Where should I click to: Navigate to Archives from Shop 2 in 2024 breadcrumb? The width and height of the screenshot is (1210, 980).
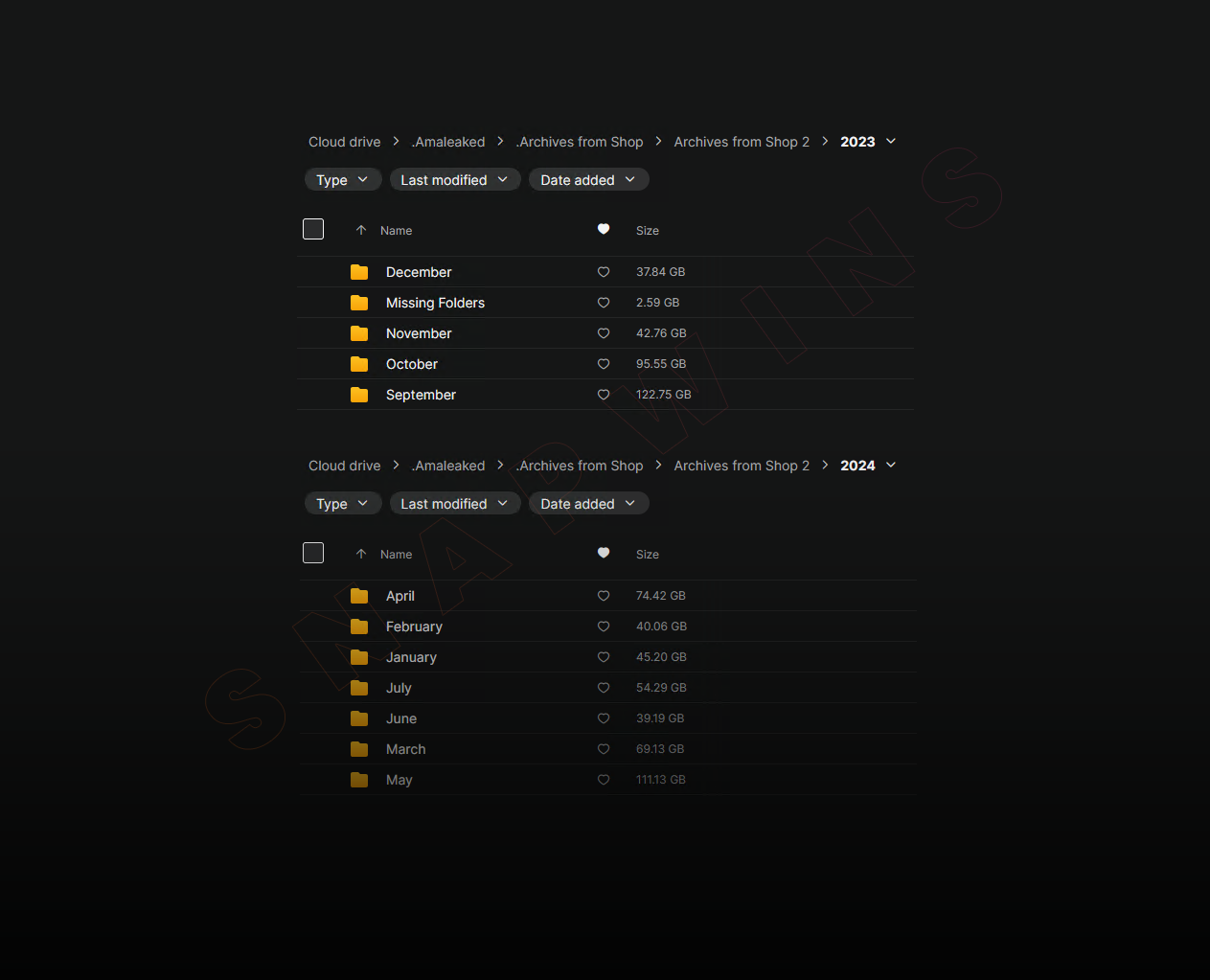pyautogui.click(x=741, y=466)
